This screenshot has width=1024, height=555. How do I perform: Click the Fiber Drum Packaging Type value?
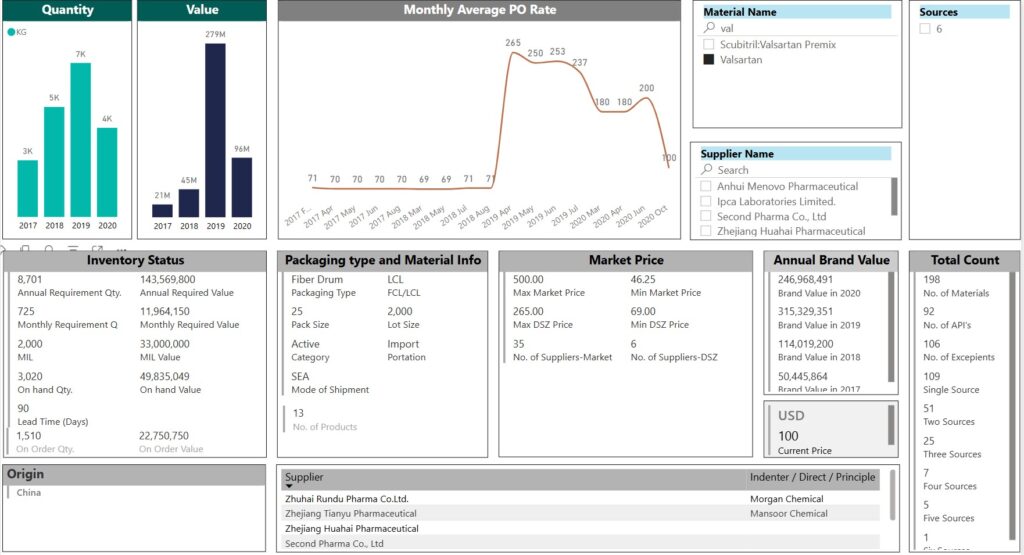tap(317, 279)
